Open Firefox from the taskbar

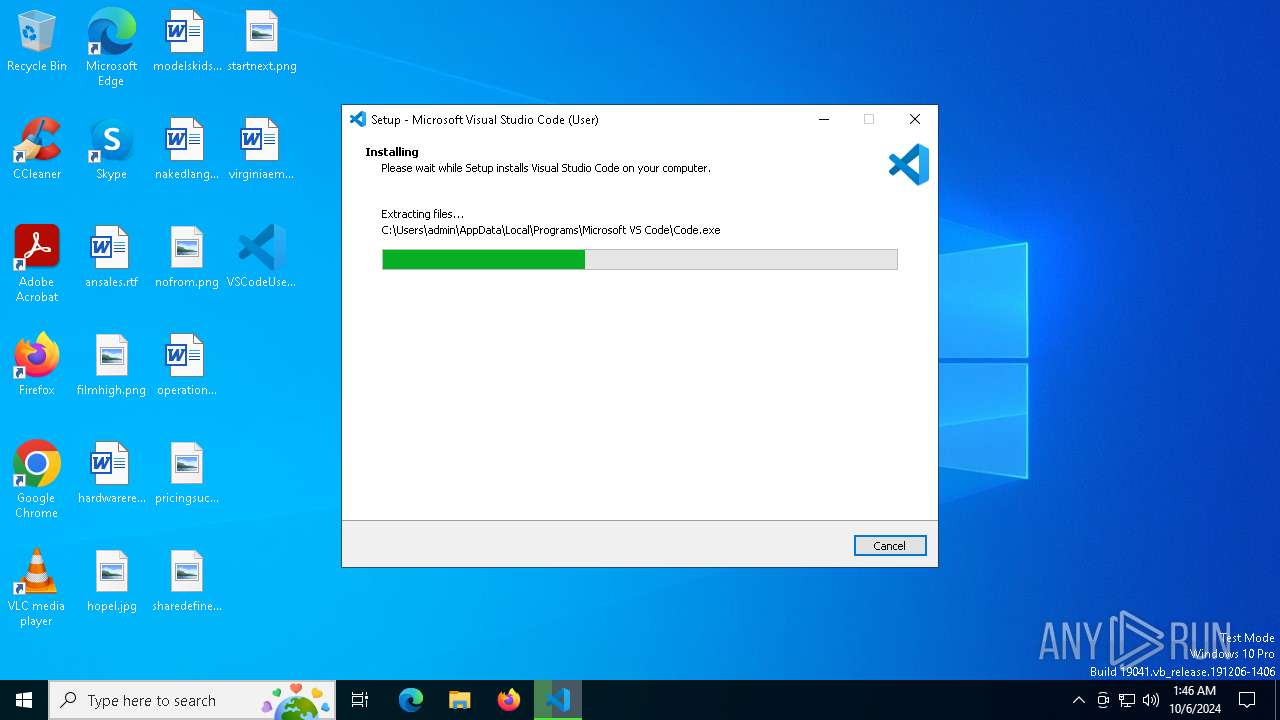pos(509,700)
